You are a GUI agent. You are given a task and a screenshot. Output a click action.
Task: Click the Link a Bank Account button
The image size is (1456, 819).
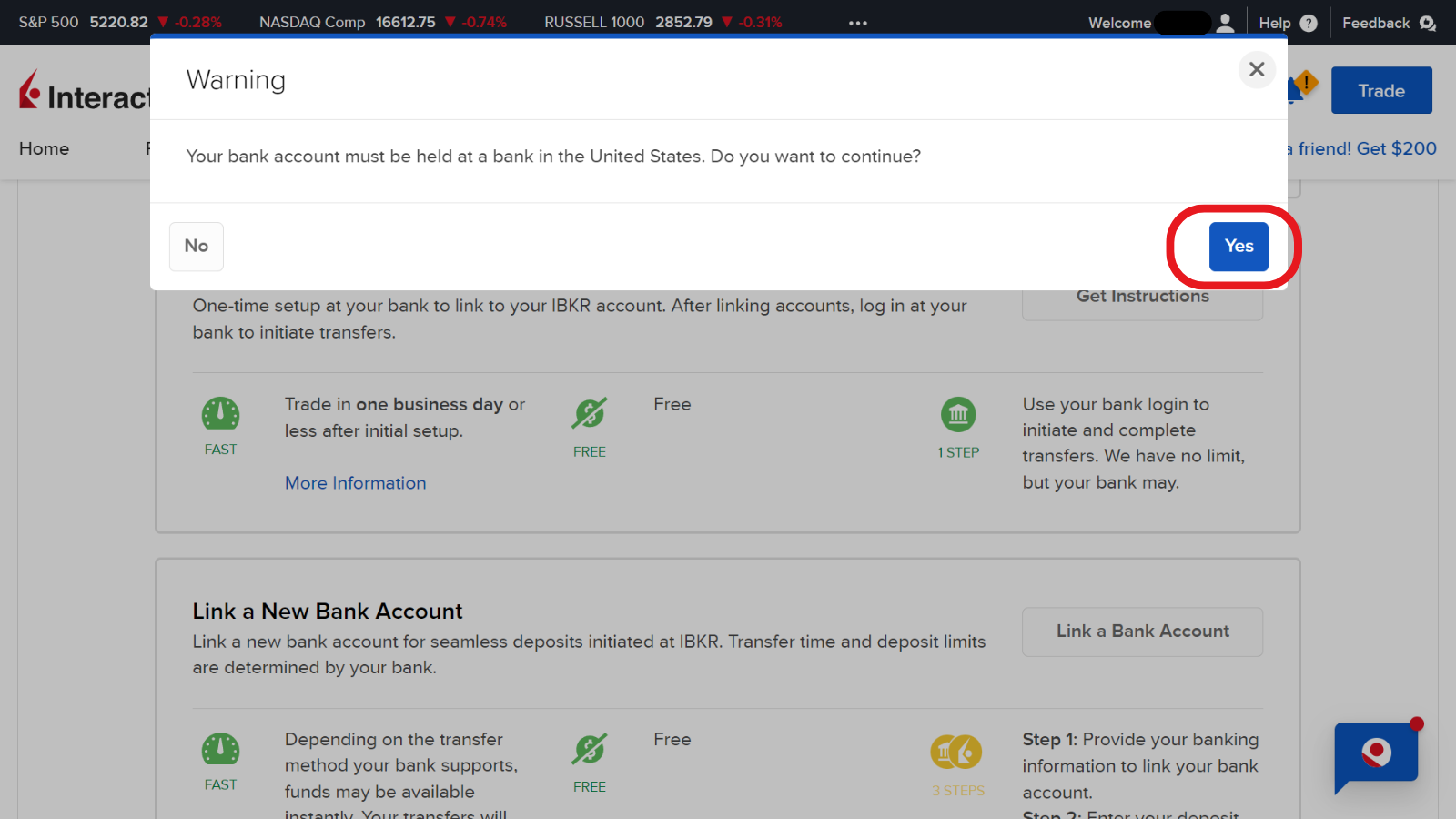1142,632
